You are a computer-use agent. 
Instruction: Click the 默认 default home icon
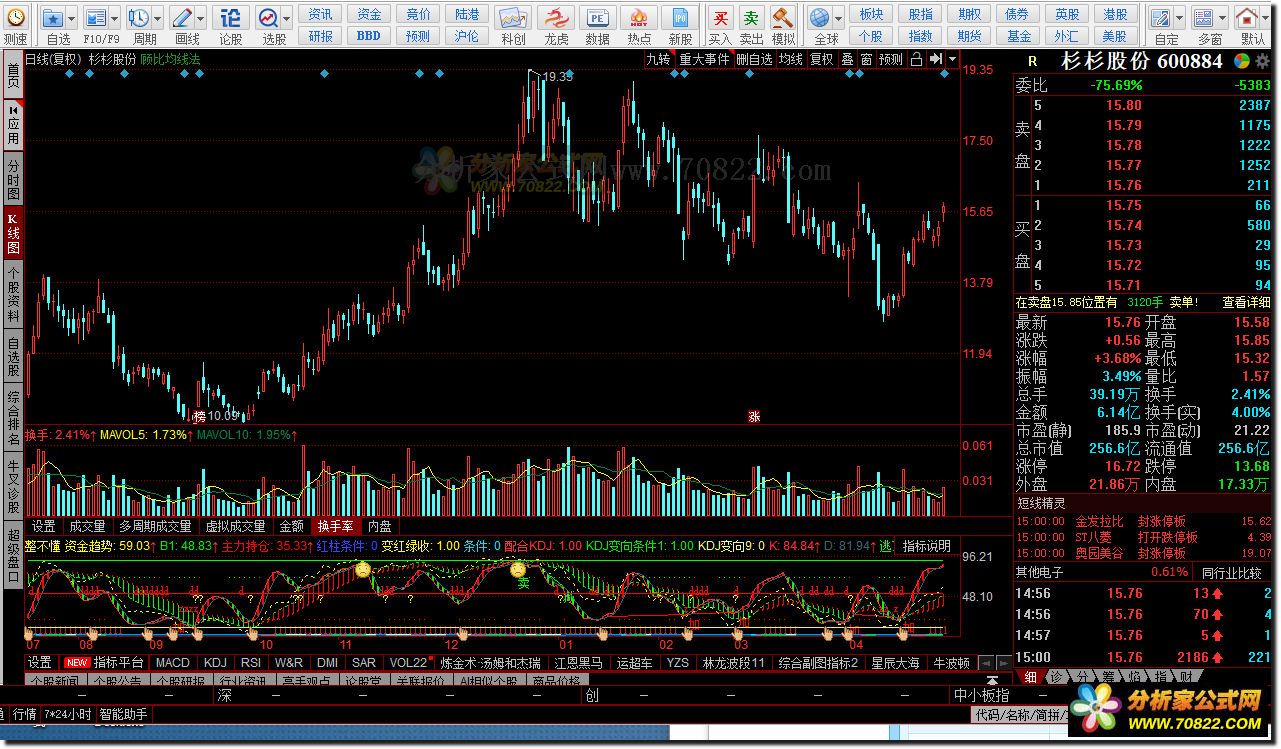pyautogui.click(x=1247, y=18)
